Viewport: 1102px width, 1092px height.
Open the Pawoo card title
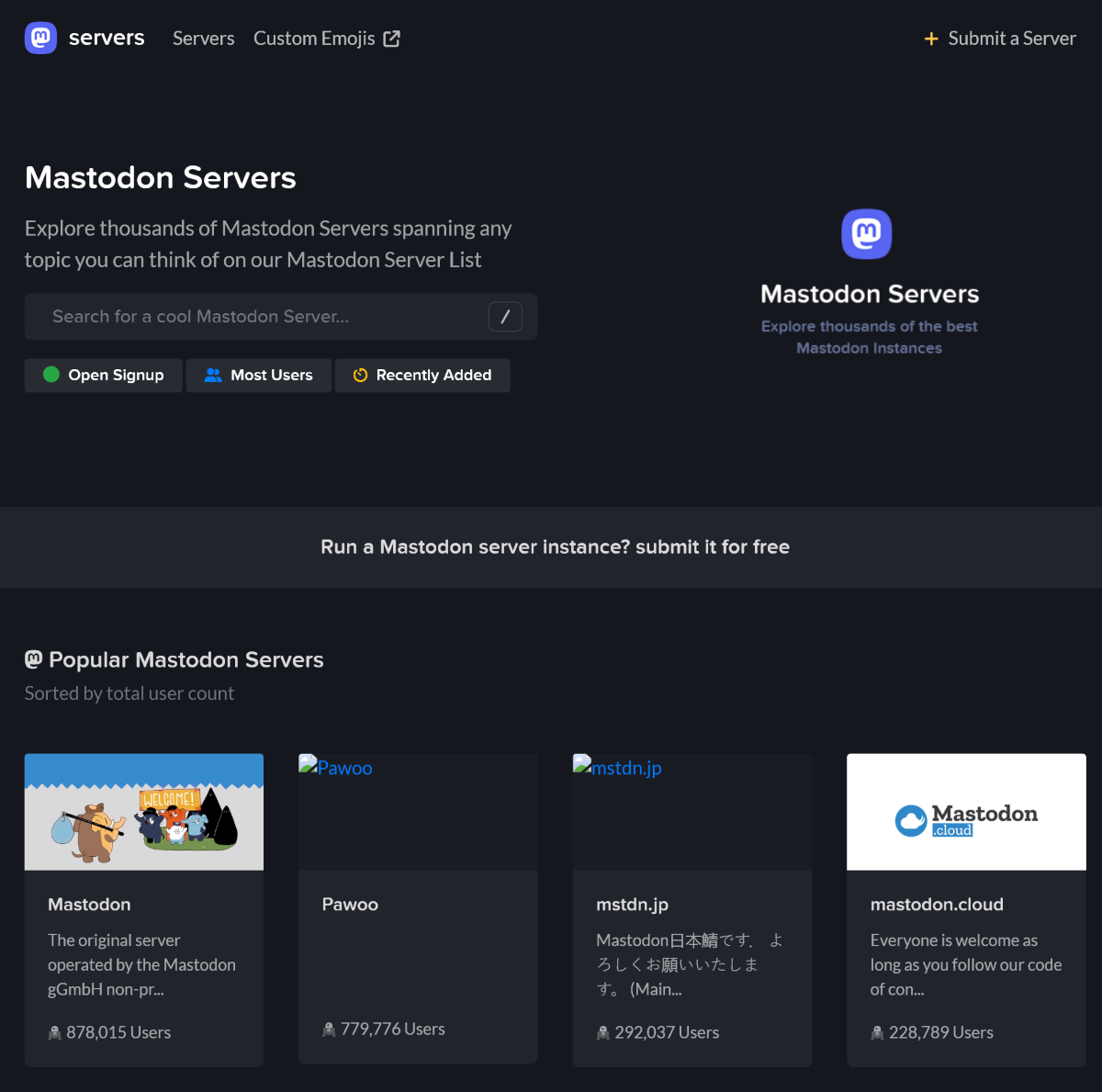350,905
